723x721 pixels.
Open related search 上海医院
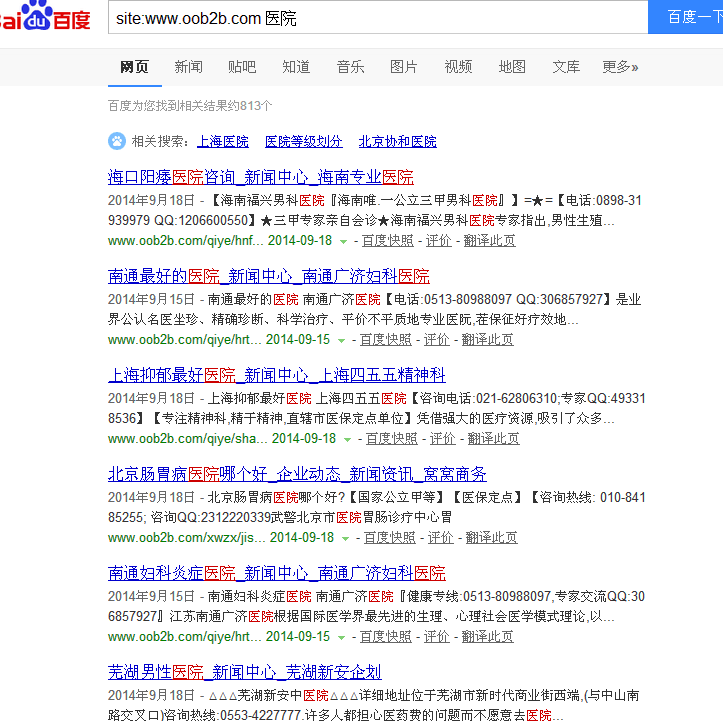tap(223, 142)
